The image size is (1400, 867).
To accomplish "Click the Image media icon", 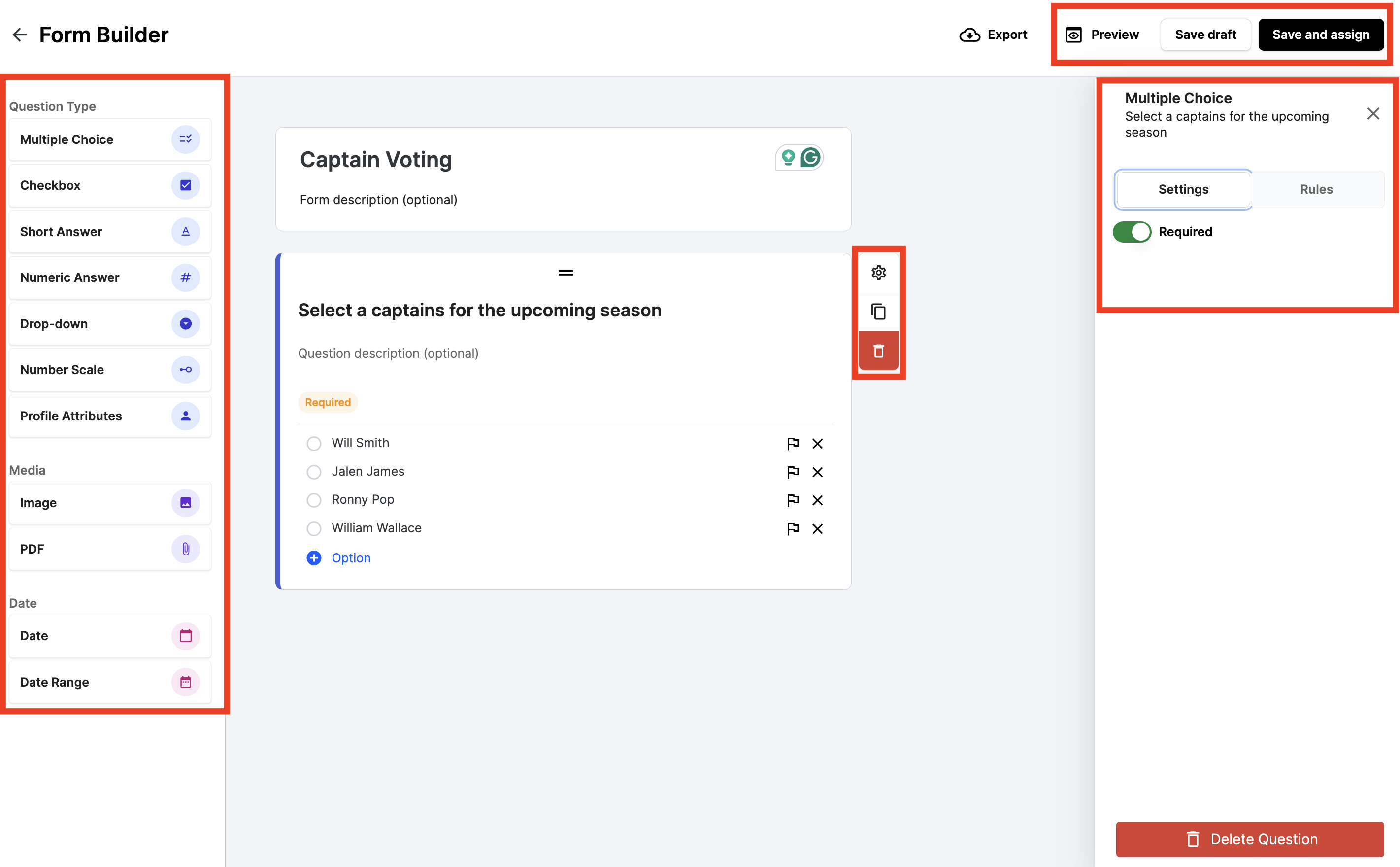I will (x=185, y=503).
